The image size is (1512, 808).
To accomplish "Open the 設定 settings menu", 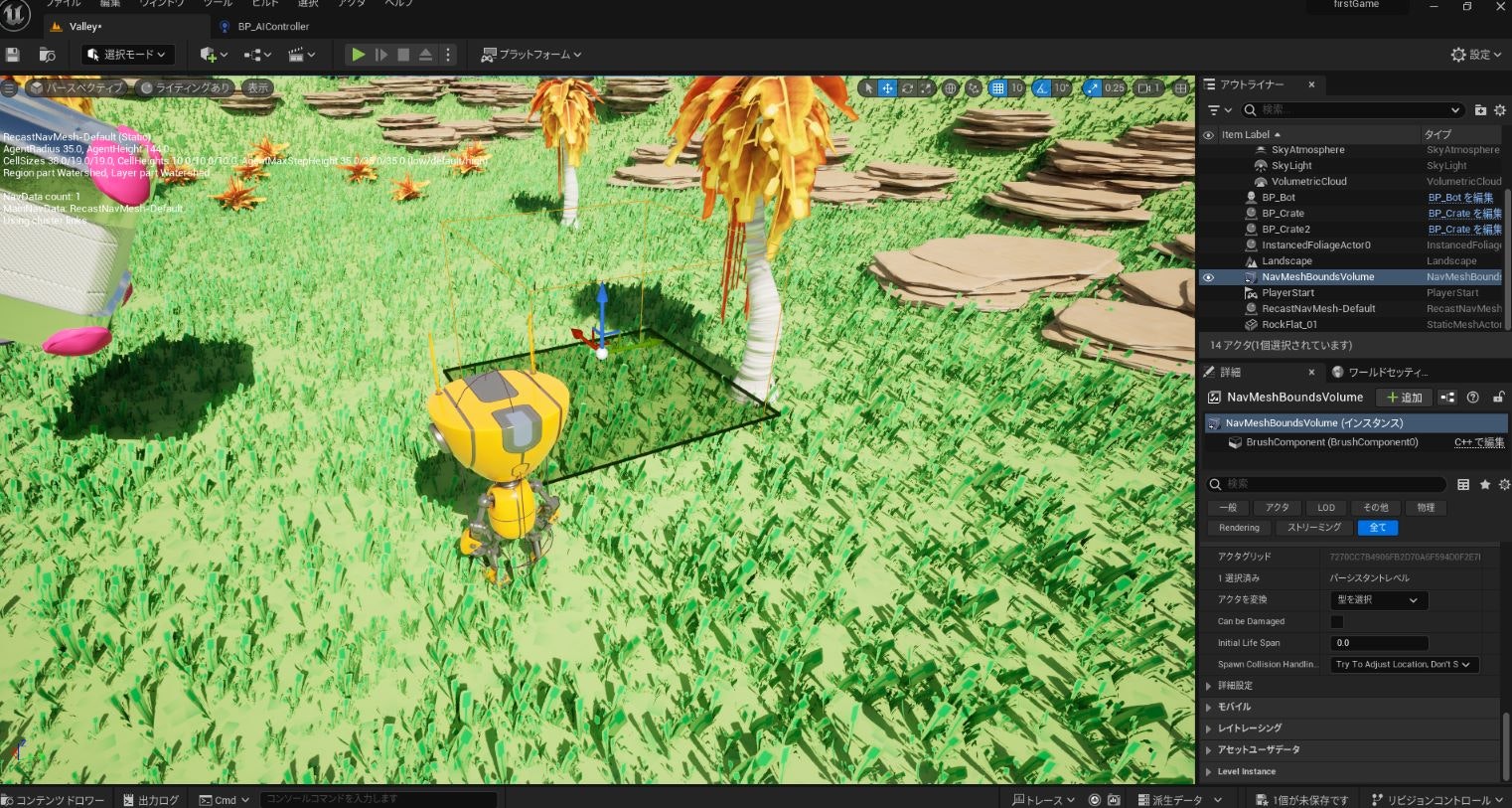I will [1477, 55].
